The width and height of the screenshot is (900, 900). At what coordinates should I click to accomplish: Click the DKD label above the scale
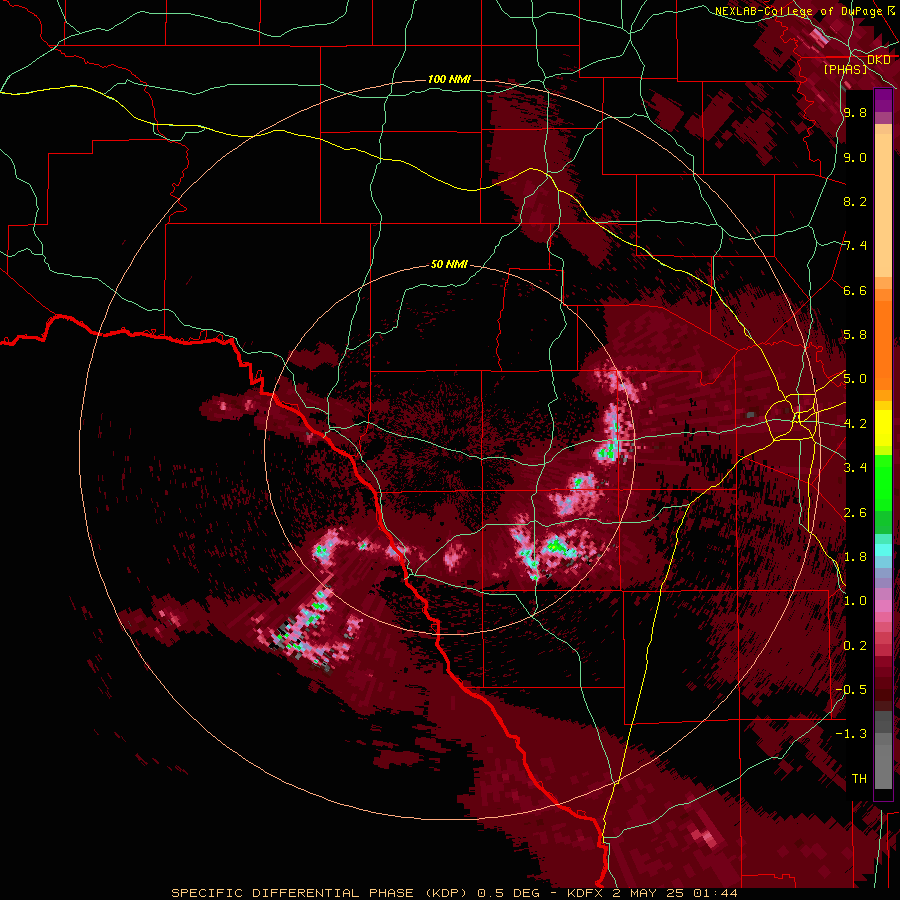[x=879, y=60]
